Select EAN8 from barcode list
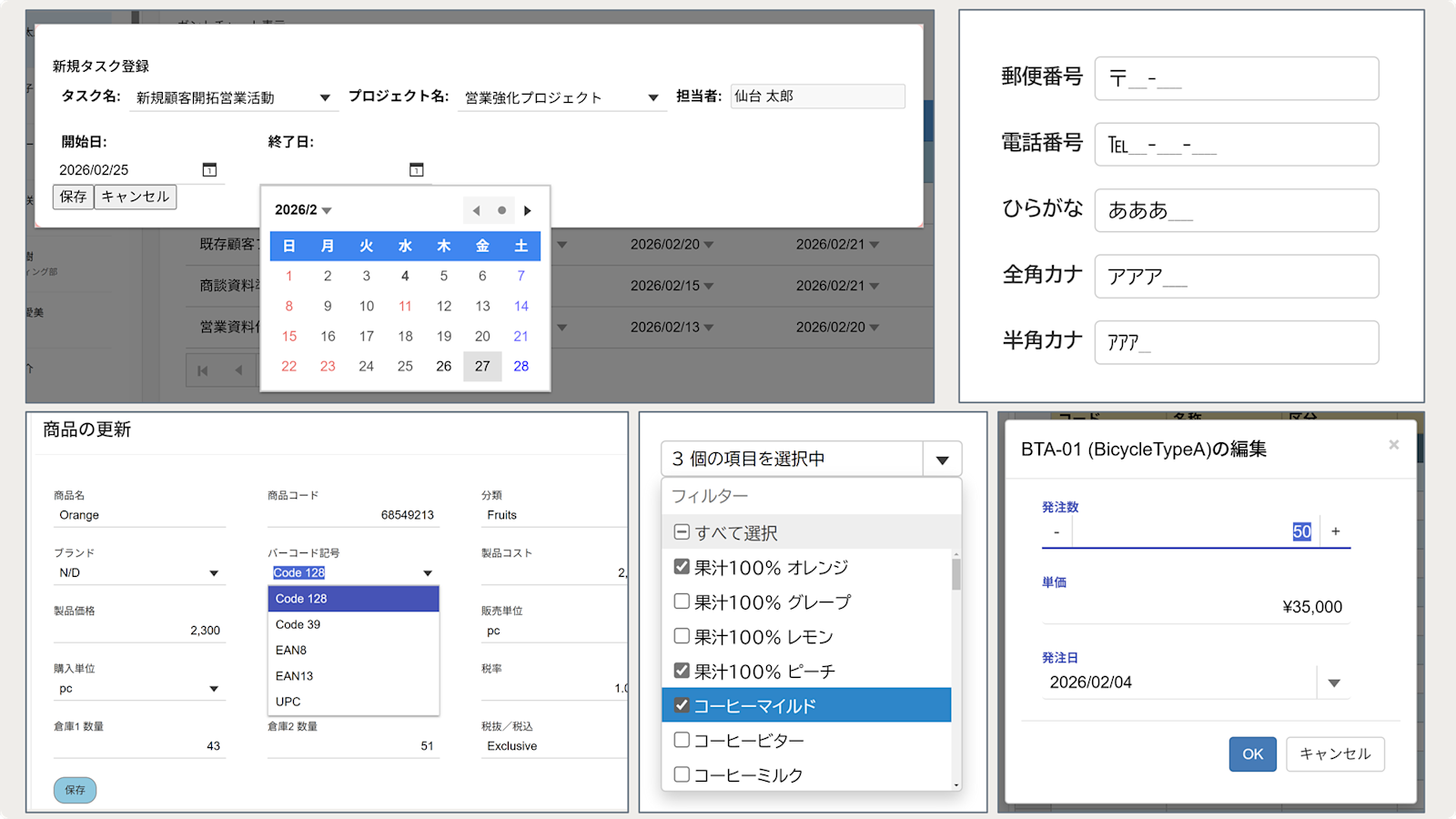Viewport: 1456px width, 819px height. pyautogui.click(x=353, y=650)
